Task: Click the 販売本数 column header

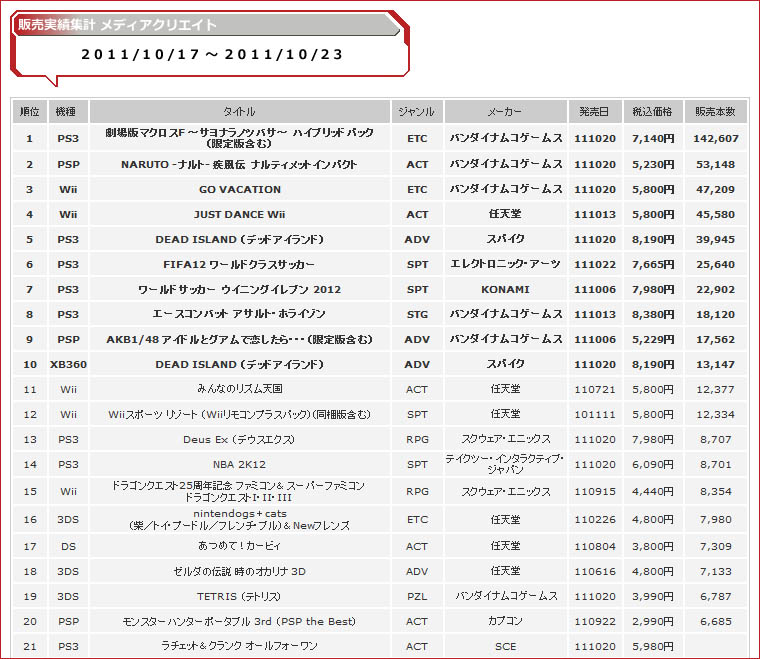Action: point(715,112)
